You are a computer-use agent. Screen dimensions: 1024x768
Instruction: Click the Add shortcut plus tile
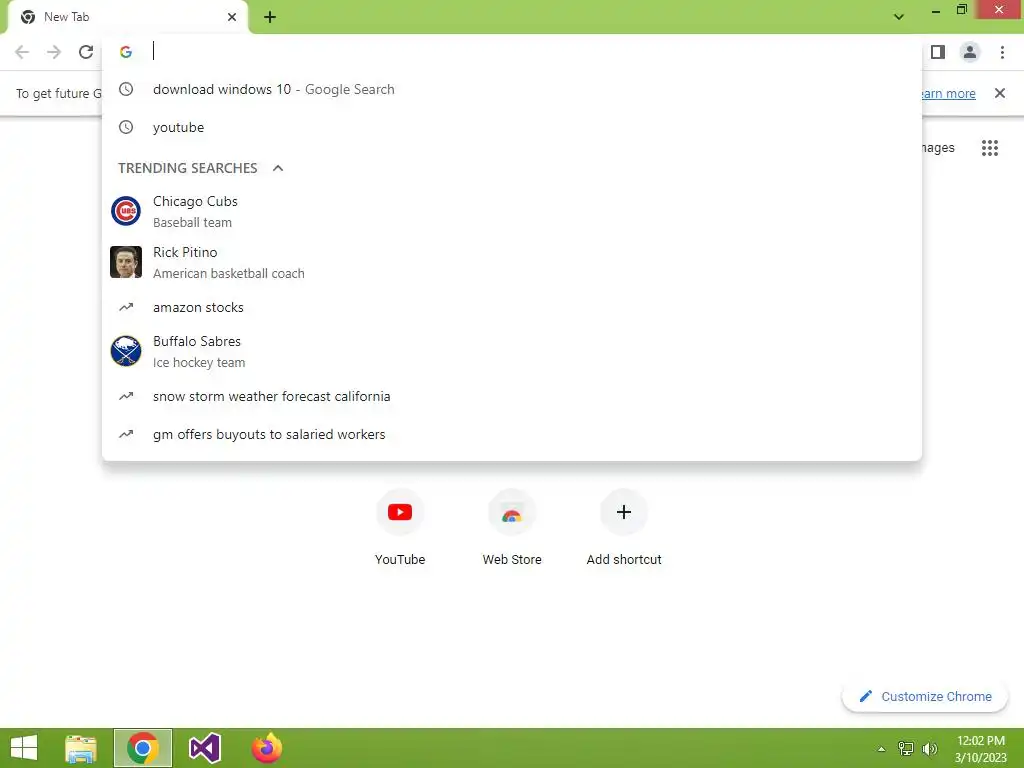624,529
